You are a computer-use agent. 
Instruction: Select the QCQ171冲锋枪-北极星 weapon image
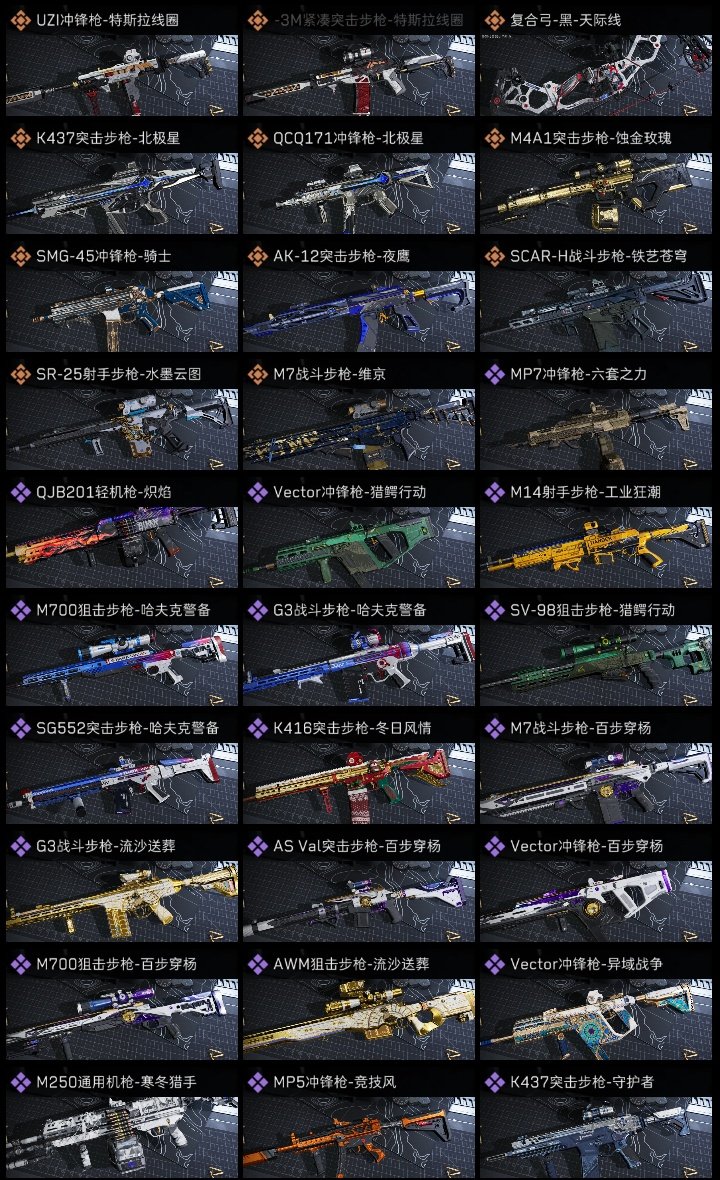(359, 193)
